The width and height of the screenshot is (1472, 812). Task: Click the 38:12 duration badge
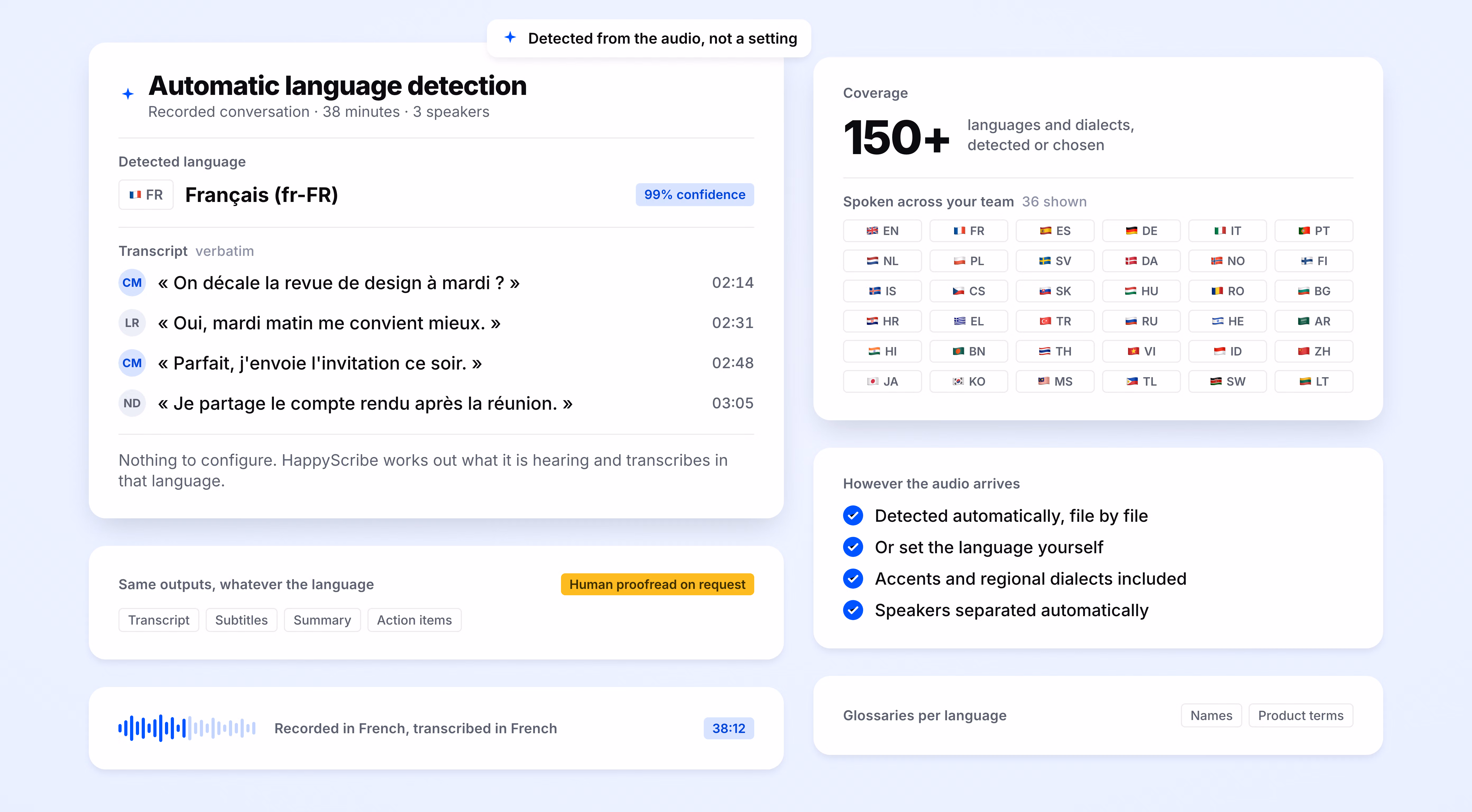pyautogui.click(x=729, y=728)
